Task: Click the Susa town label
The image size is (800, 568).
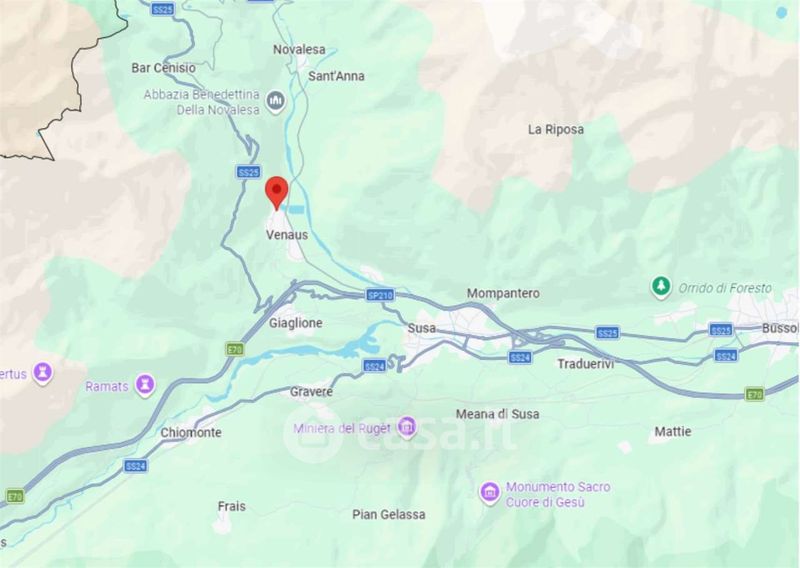Action: coord(421,328)
